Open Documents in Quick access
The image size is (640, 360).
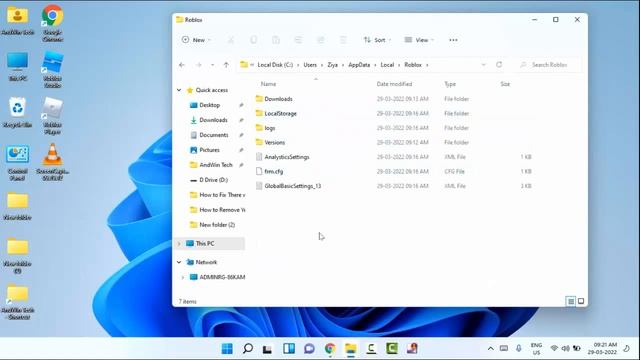pyautogui.click(x=213, y=135)
